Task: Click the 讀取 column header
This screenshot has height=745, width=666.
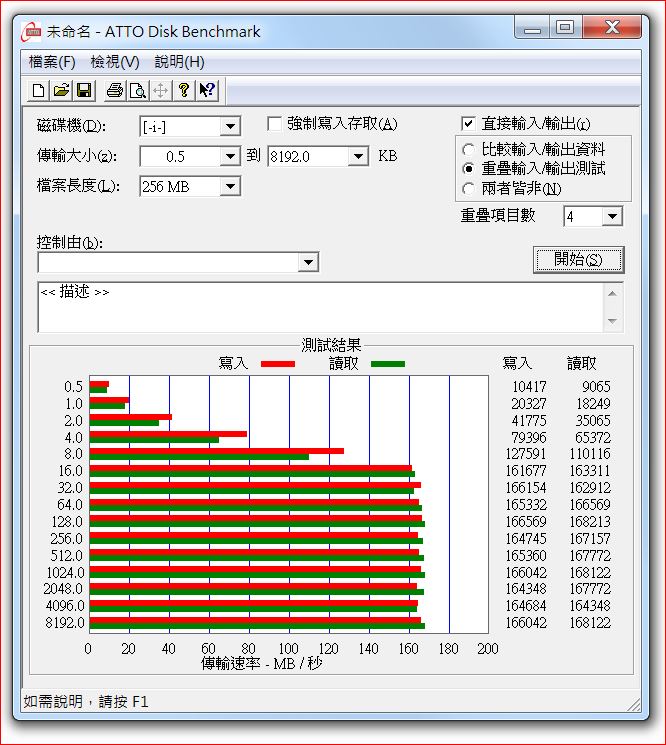Action: point(581,363)
